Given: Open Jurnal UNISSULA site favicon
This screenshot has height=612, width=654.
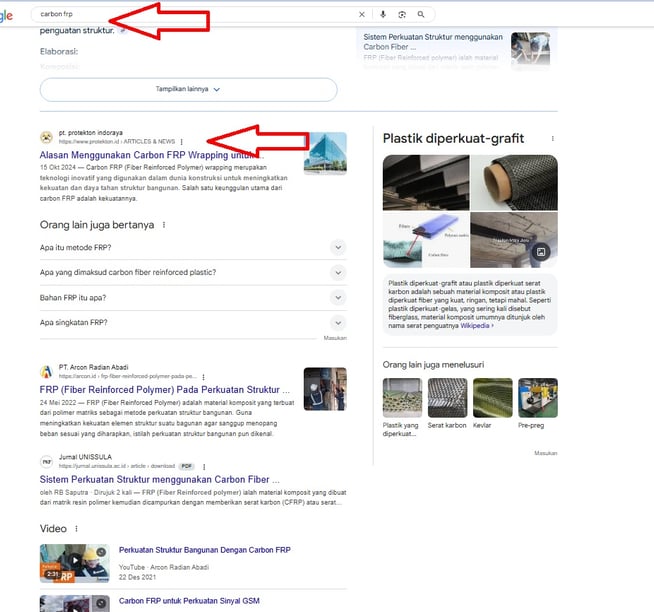Looking at the screenshot, I should coord(46,461).
